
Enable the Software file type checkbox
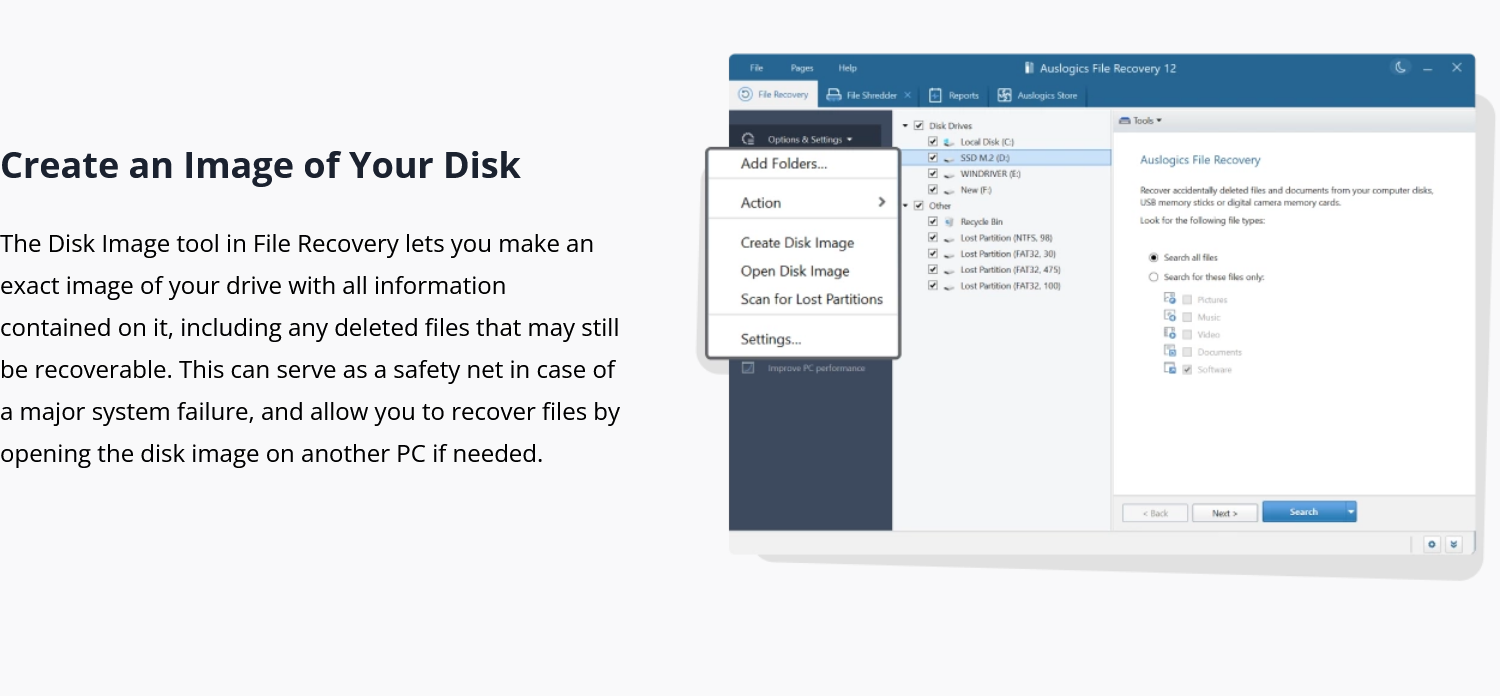[1187, 368]
